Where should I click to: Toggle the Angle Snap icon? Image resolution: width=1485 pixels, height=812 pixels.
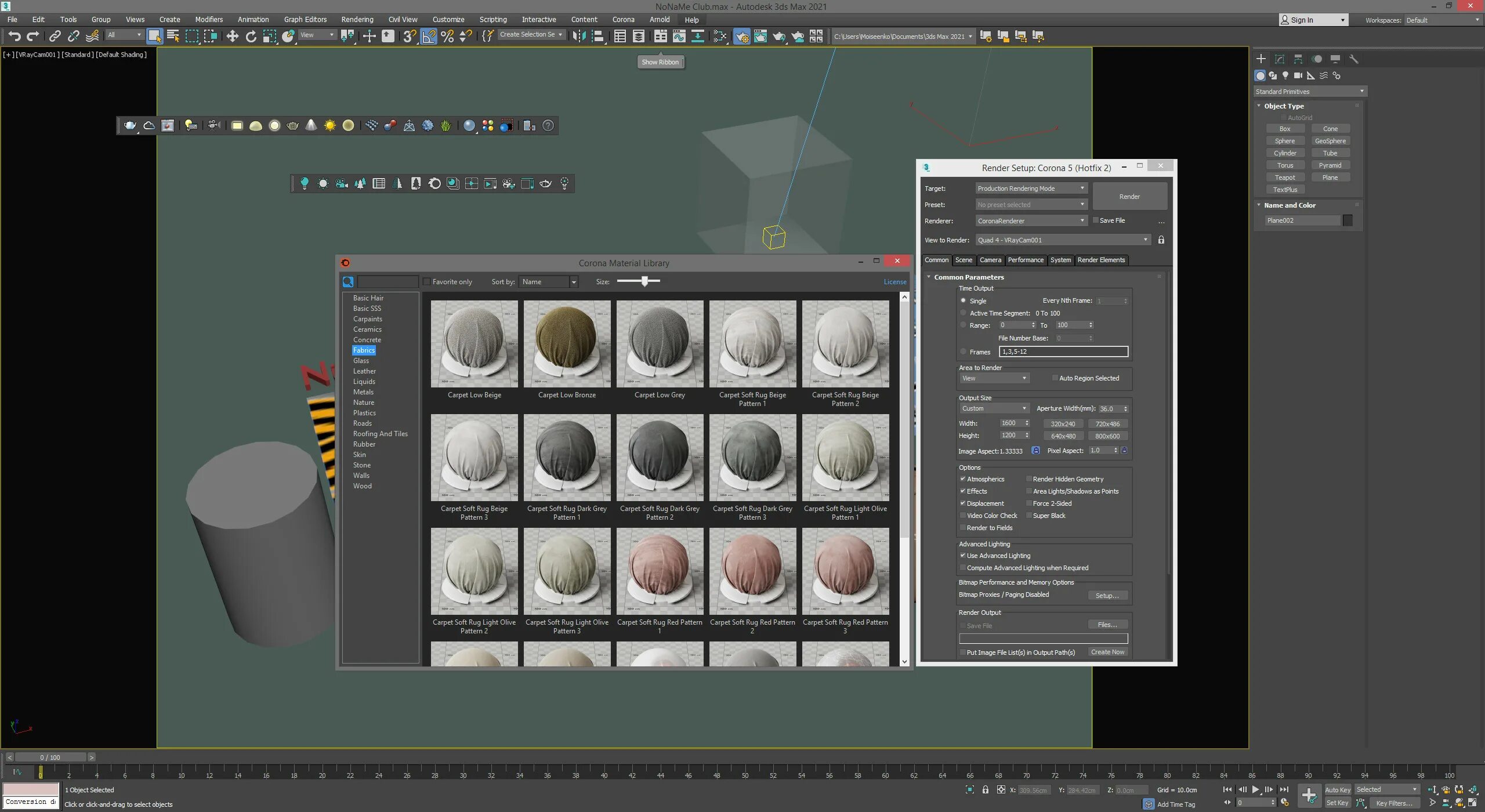pos(429,36)
